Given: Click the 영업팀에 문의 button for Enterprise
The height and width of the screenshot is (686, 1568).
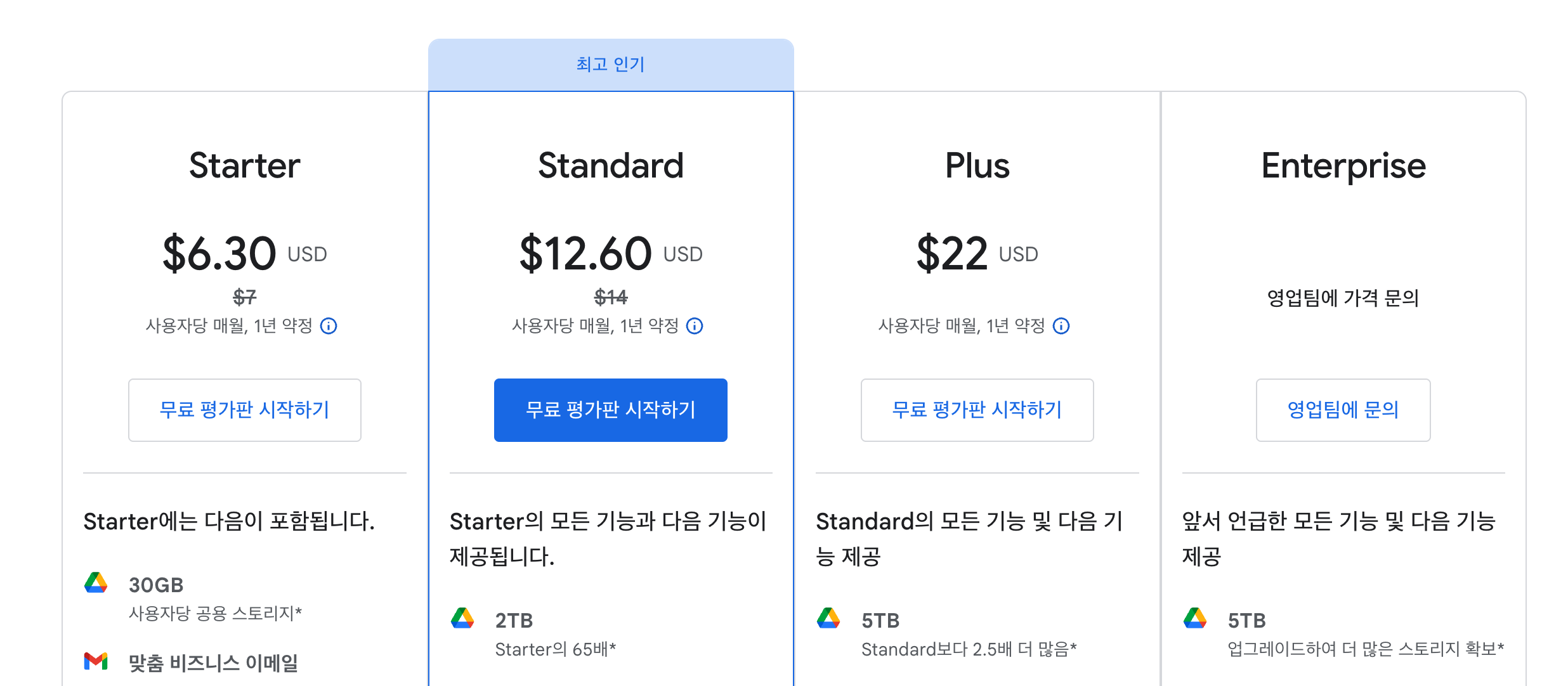Looking at the screenshot, I should tap(1343, 410).
